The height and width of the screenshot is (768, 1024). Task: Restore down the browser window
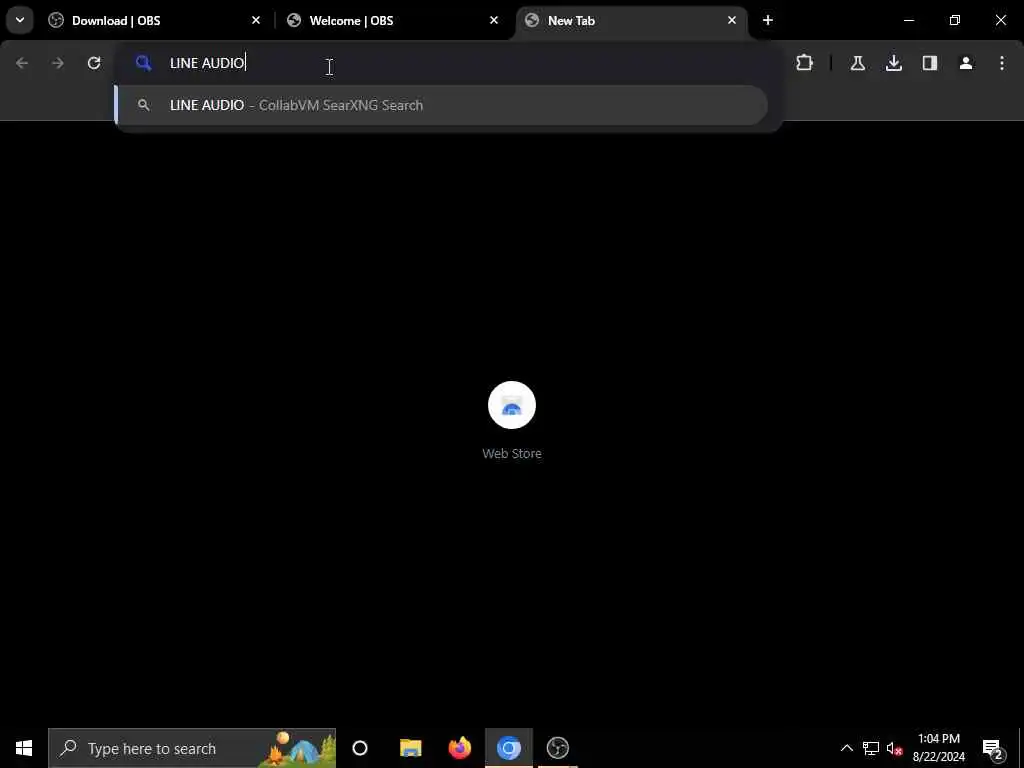coord(955,20)
